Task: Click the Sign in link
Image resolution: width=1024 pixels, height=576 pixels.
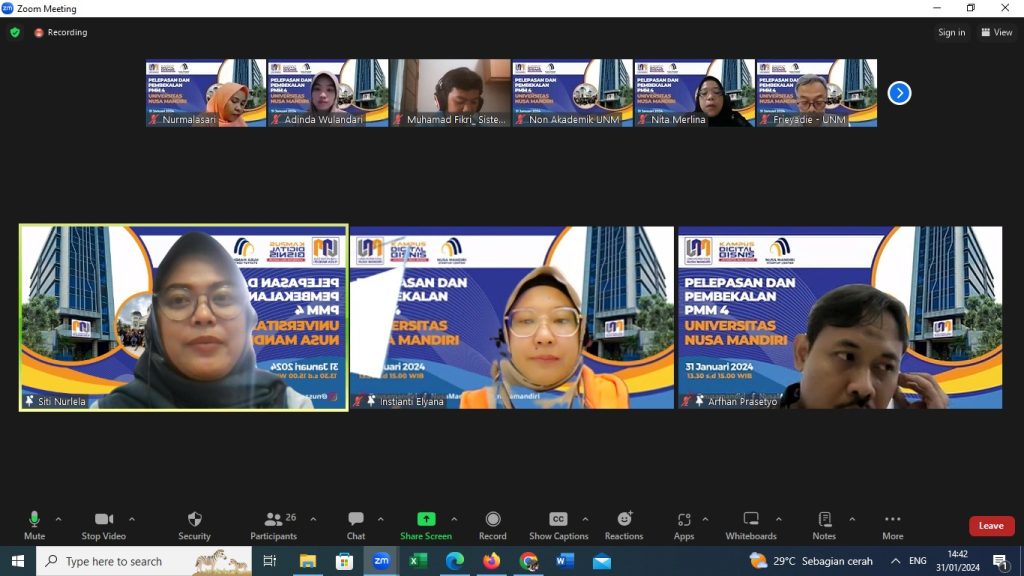Action: (952, 32)
